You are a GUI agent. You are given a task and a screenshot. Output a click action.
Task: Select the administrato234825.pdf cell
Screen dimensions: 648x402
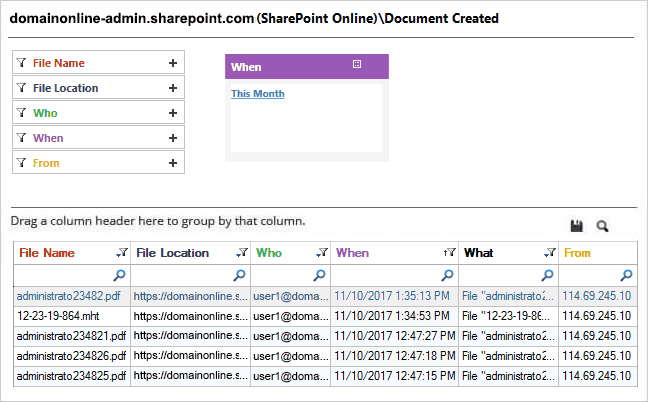pos(72,376)
